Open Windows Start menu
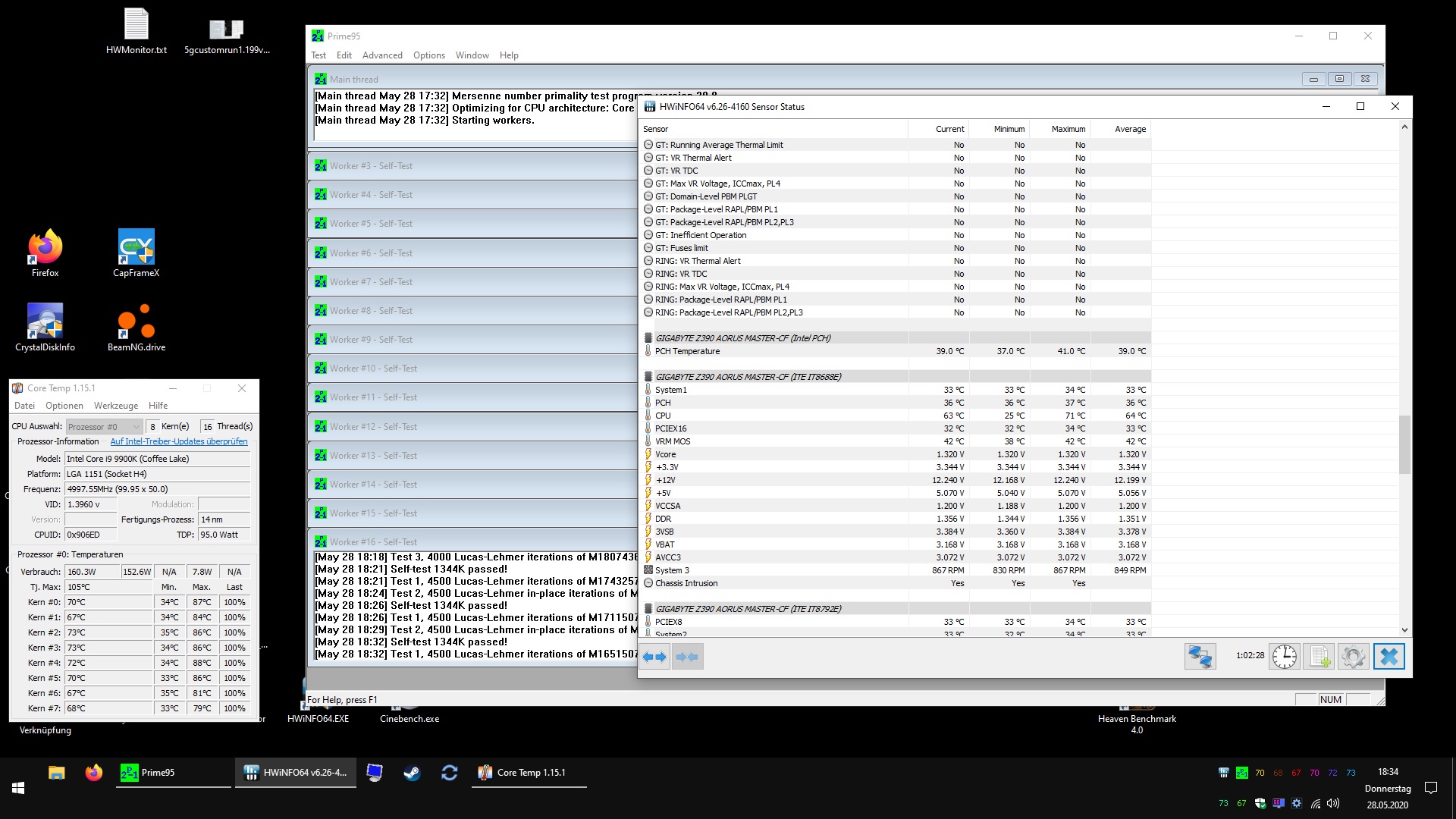Image resolution: width=1456 pixels, height=819 pixels. 18,788
